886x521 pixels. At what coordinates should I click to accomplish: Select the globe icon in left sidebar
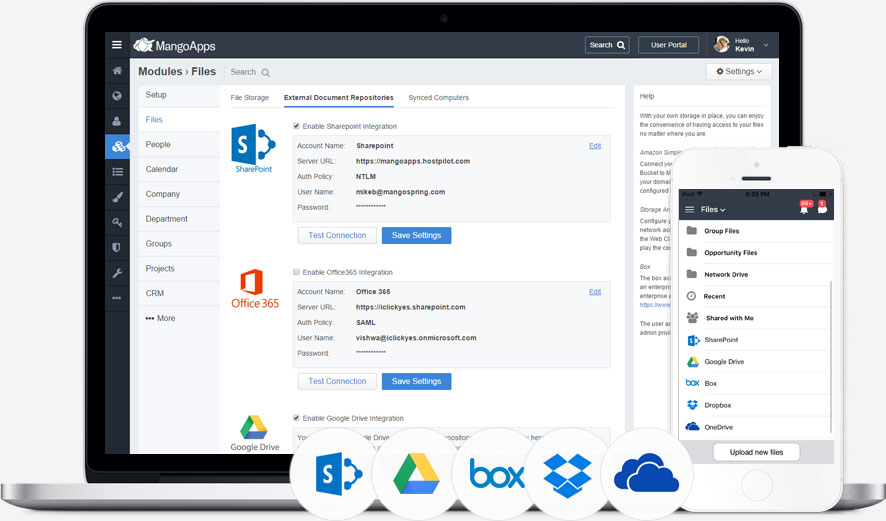pyautogui.click(x=117, y=95)
